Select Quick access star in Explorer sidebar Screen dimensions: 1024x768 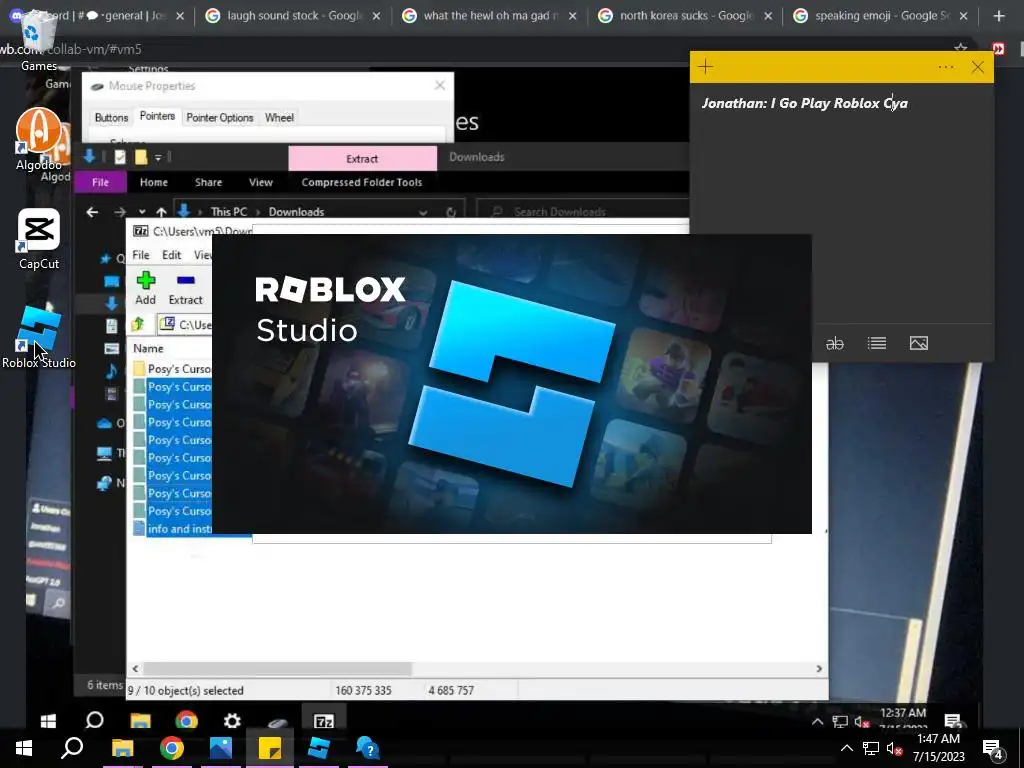105,259
